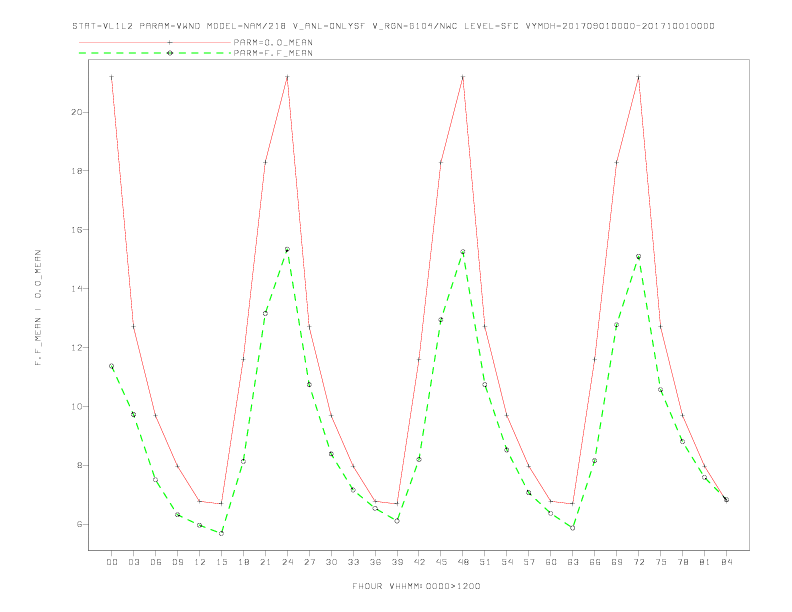Click x-axis tick label 27

[x=309, y=562]
